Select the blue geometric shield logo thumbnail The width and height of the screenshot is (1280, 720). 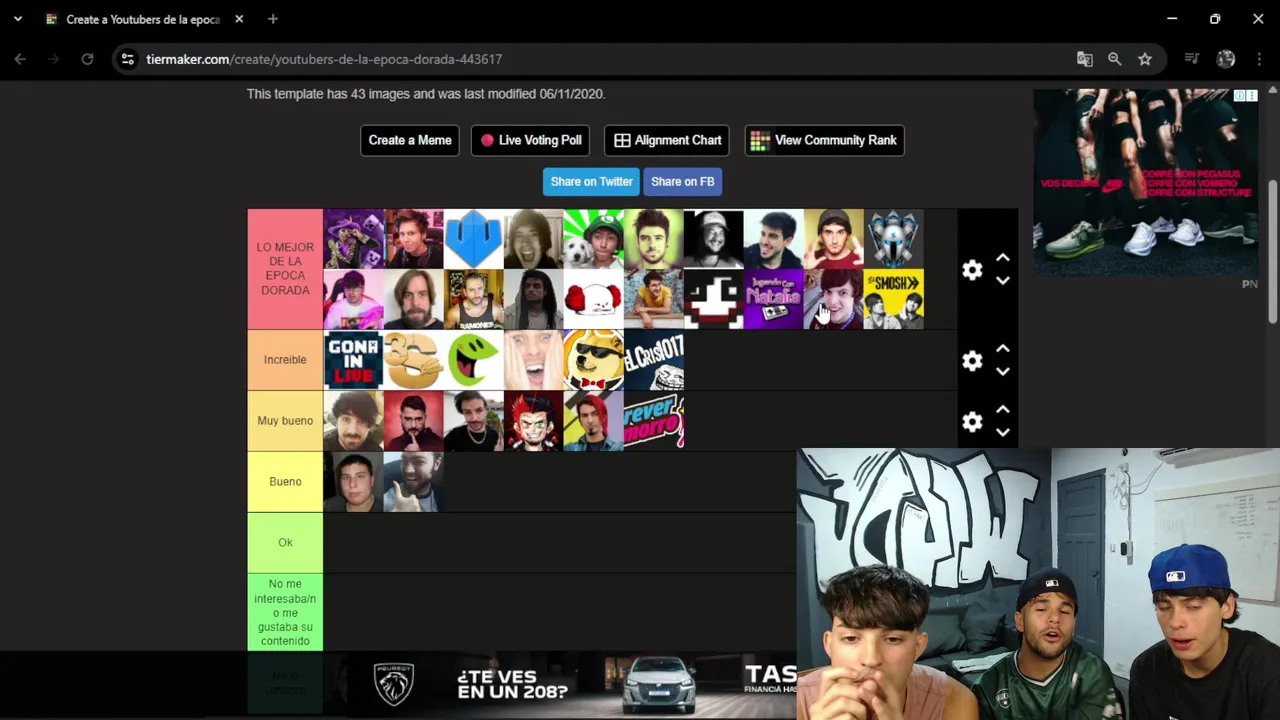tap(473, 239)
